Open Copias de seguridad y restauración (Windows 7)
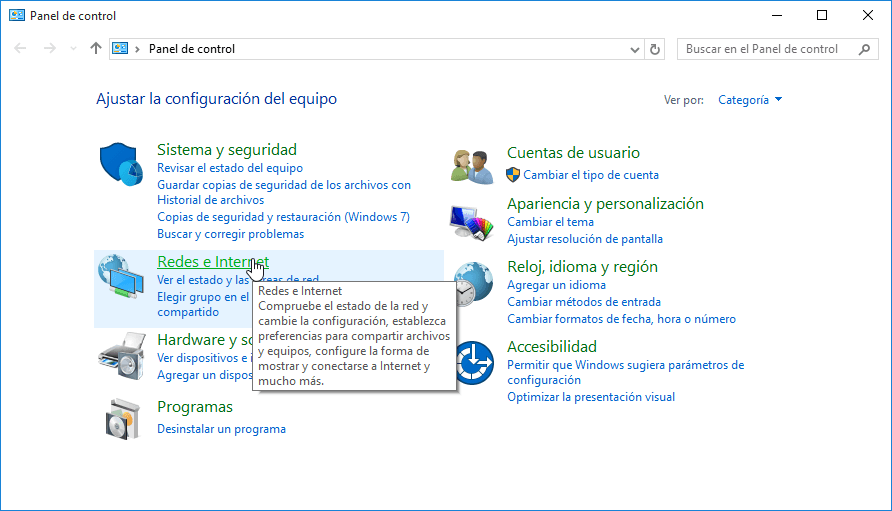 (x=283, y=217)
